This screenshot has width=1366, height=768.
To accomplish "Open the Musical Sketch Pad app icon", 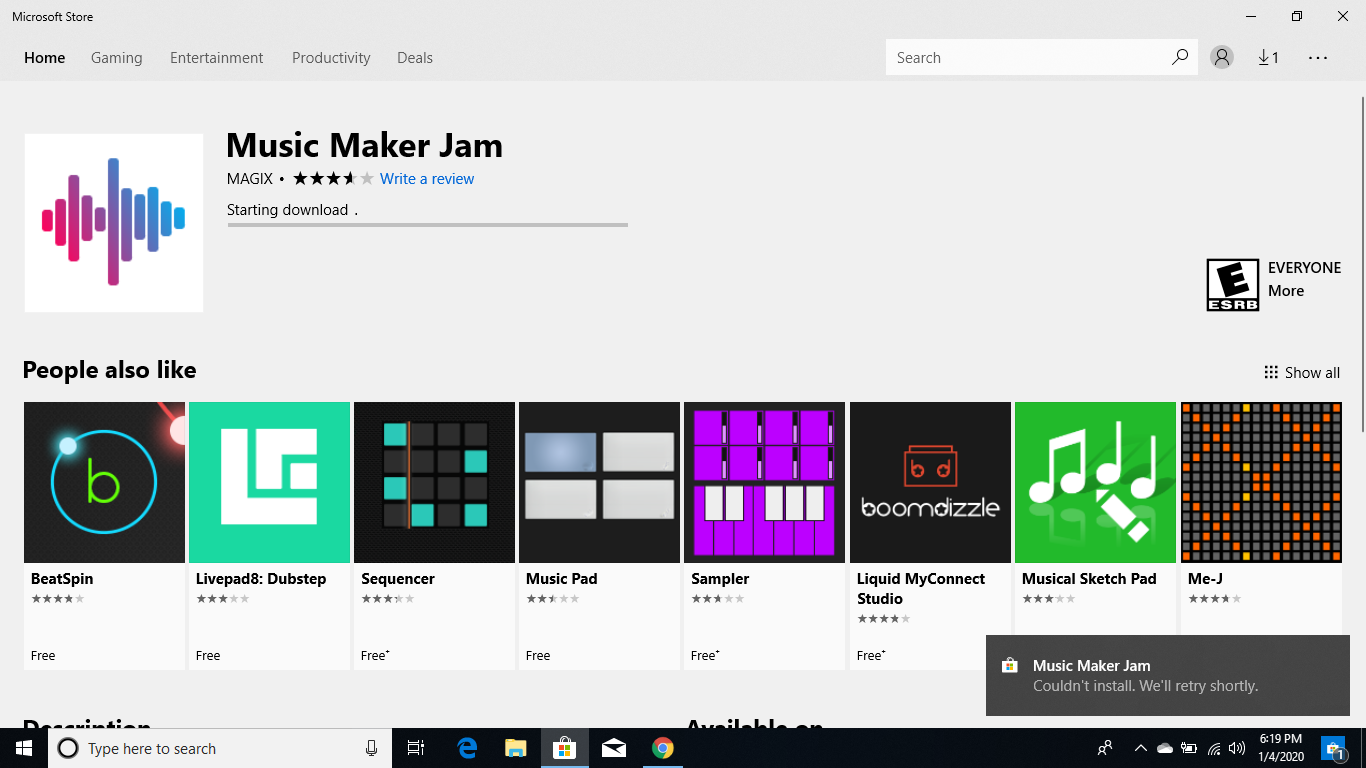I will coord(1095,482).
